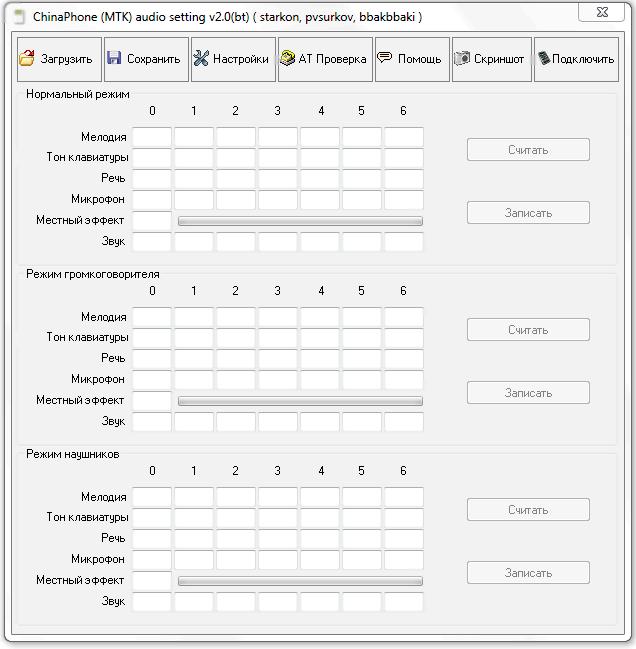
Task: Select Микрофон level 3 field in Режим громкоговорителя
Action: click(x=278, y=380)
